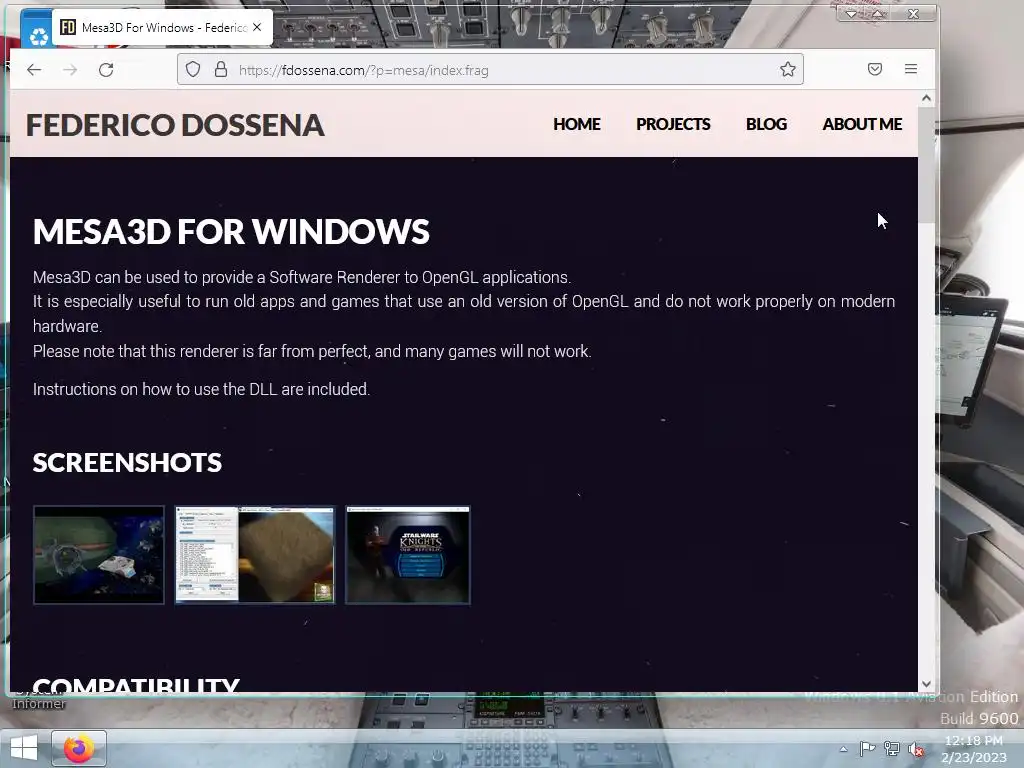The width and height of the screenshot is (1024, 768).
Task: Open the taskbar clock and date
Action: 974,749
